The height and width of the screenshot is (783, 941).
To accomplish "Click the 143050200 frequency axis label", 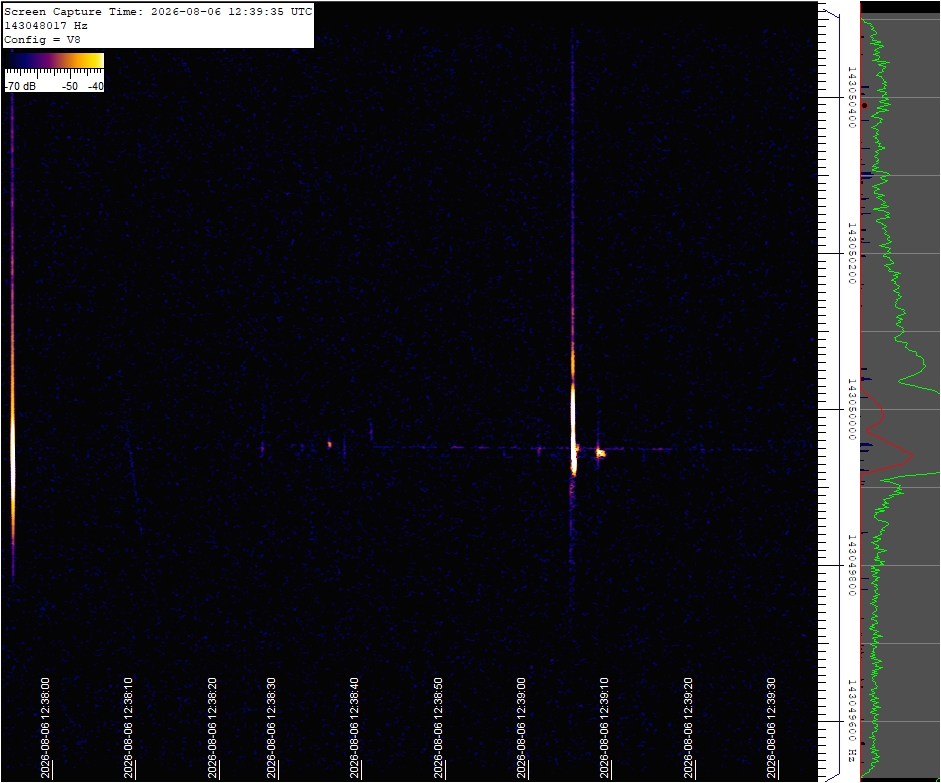I will (x=851, y=253).
